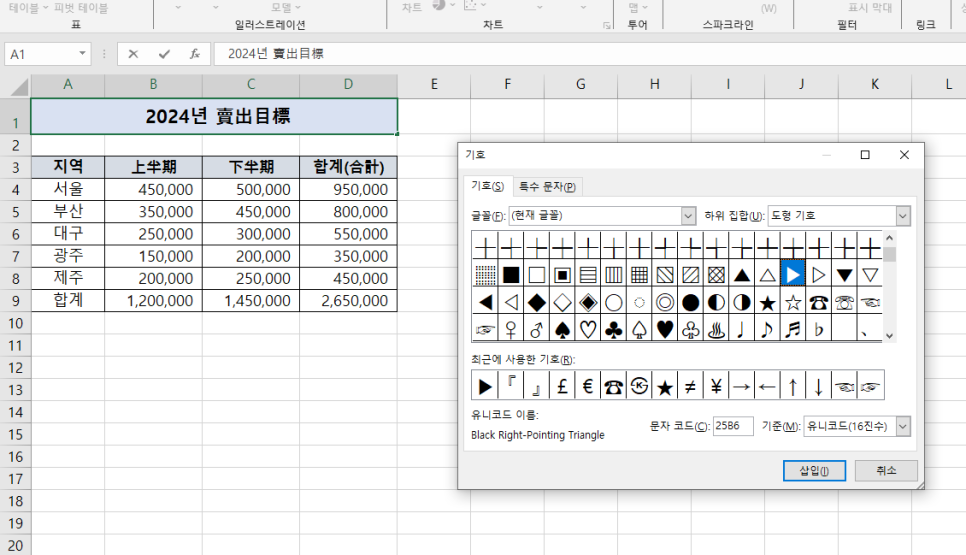
Task: Select the female sign symbol
Action: 511,330
